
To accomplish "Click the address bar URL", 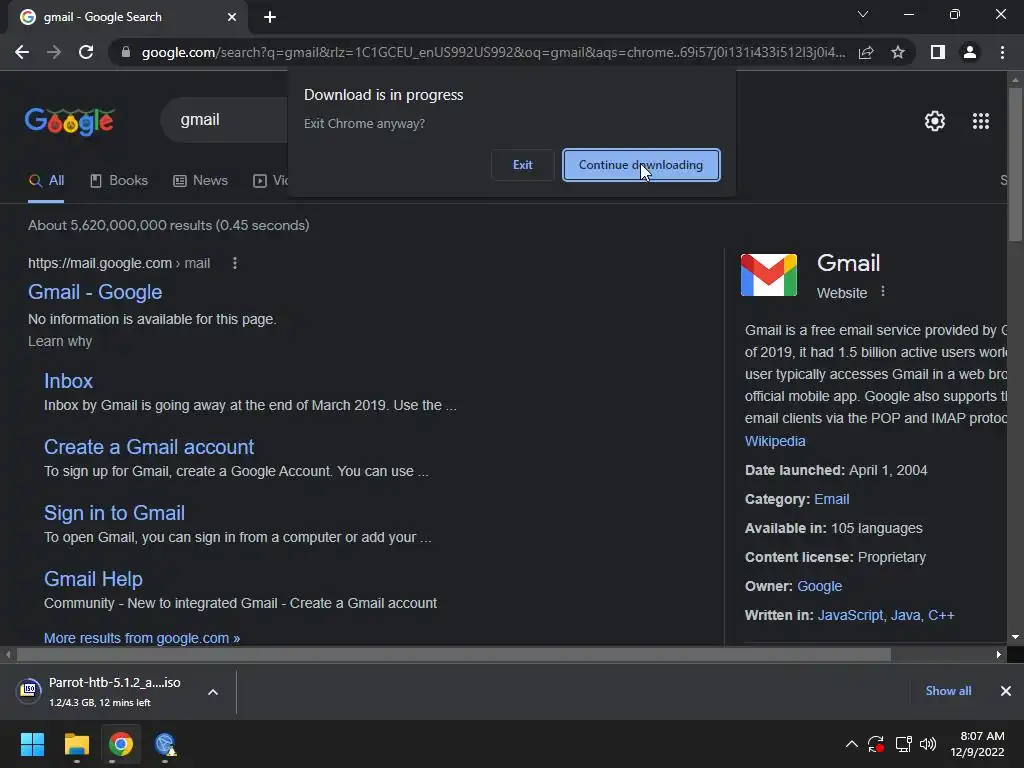I will coord(493,52).
